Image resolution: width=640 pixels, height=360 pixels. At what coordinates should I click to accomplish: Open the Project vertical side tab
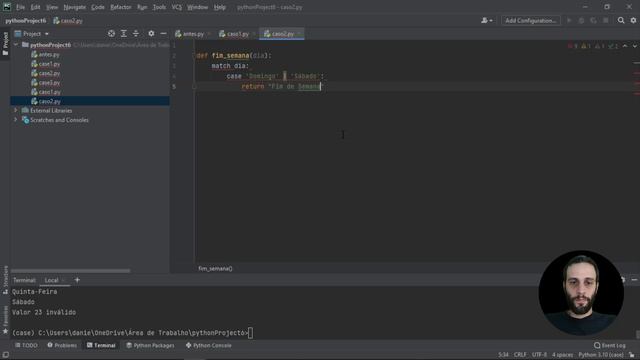click(x=5, y=44)
